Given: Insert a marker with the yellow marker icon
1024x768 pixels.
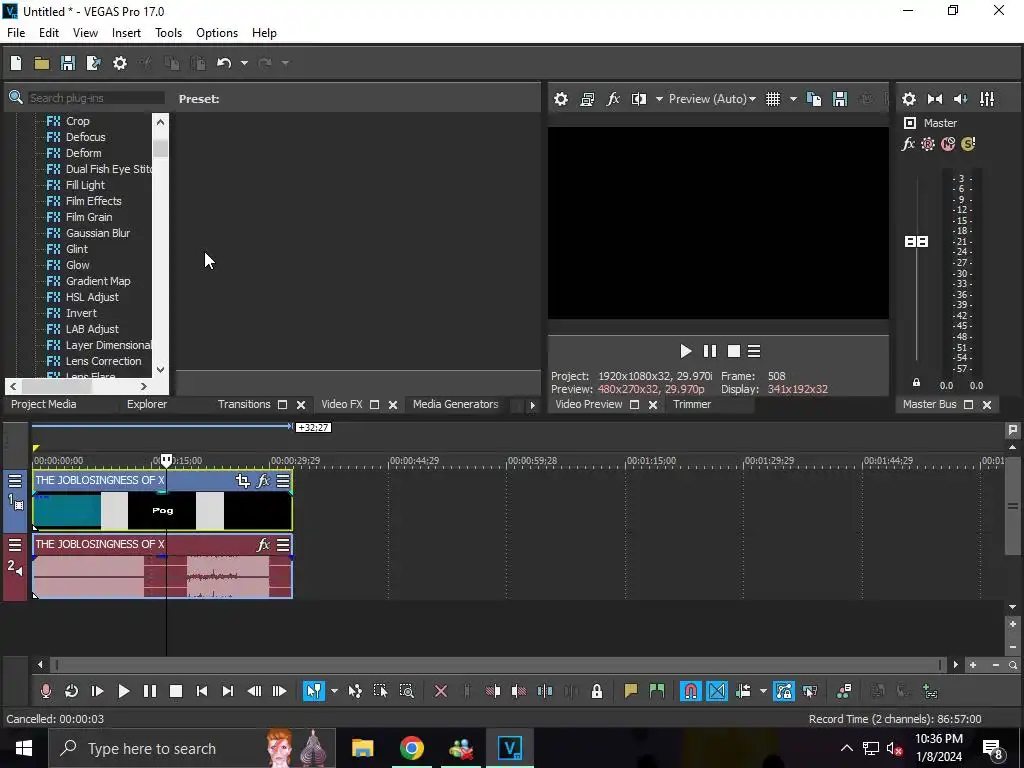Looking at the screenshot, I should (630, 691).
